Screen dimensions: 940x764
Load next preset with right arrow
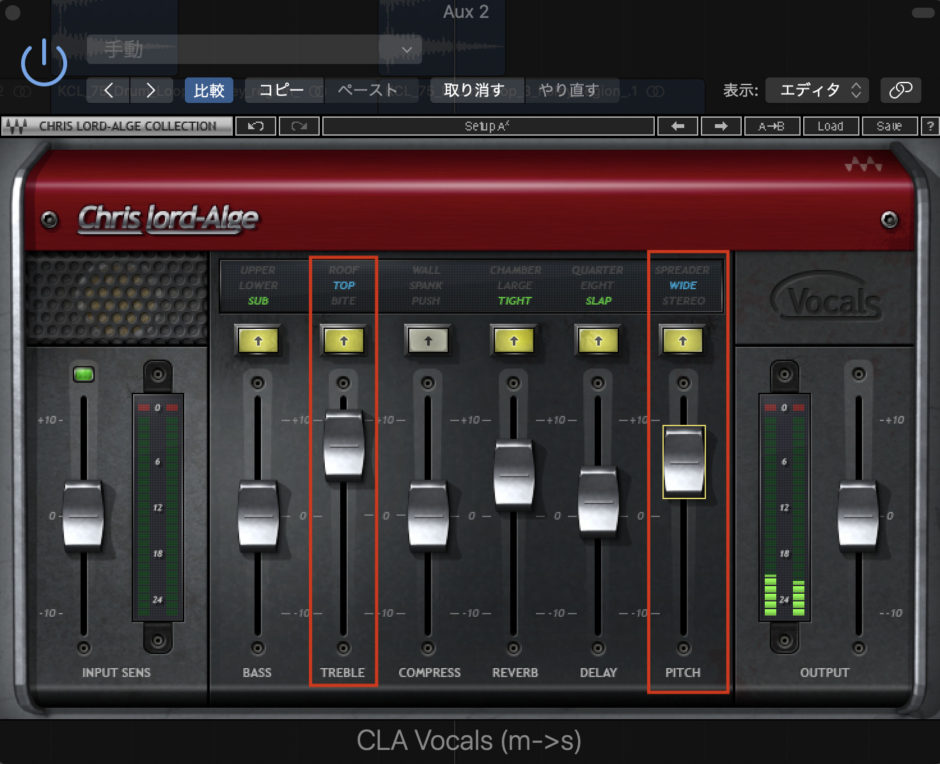pyautogui.click(x=721, y=126)
